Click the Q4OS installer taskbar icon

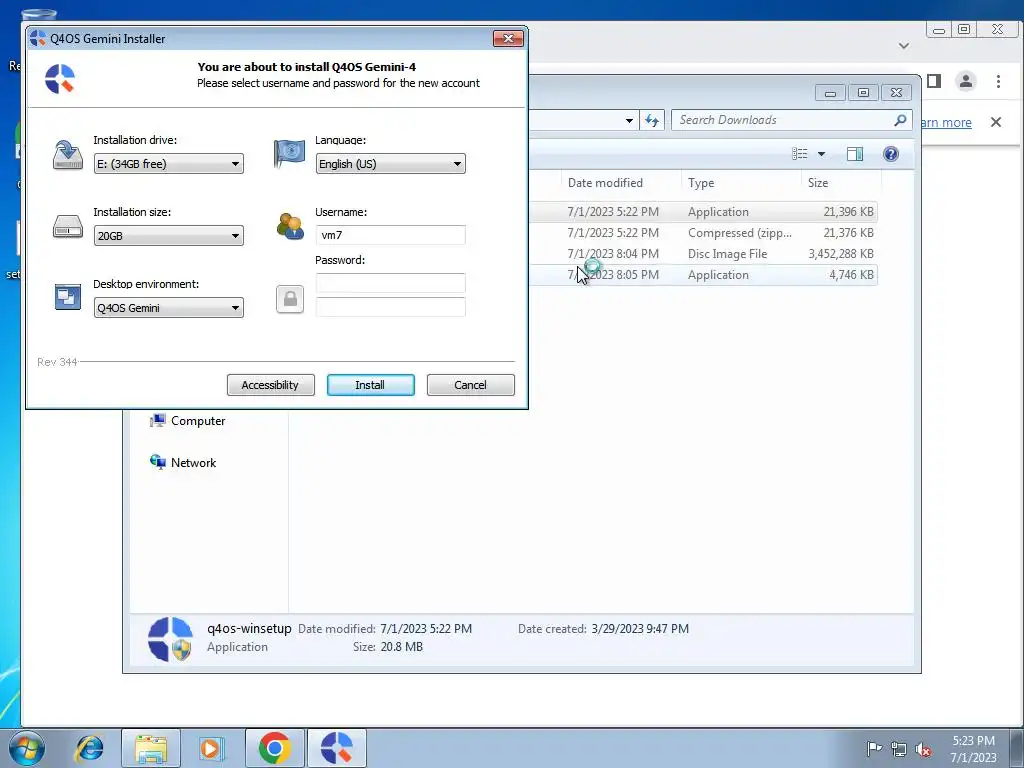(337, 748)
